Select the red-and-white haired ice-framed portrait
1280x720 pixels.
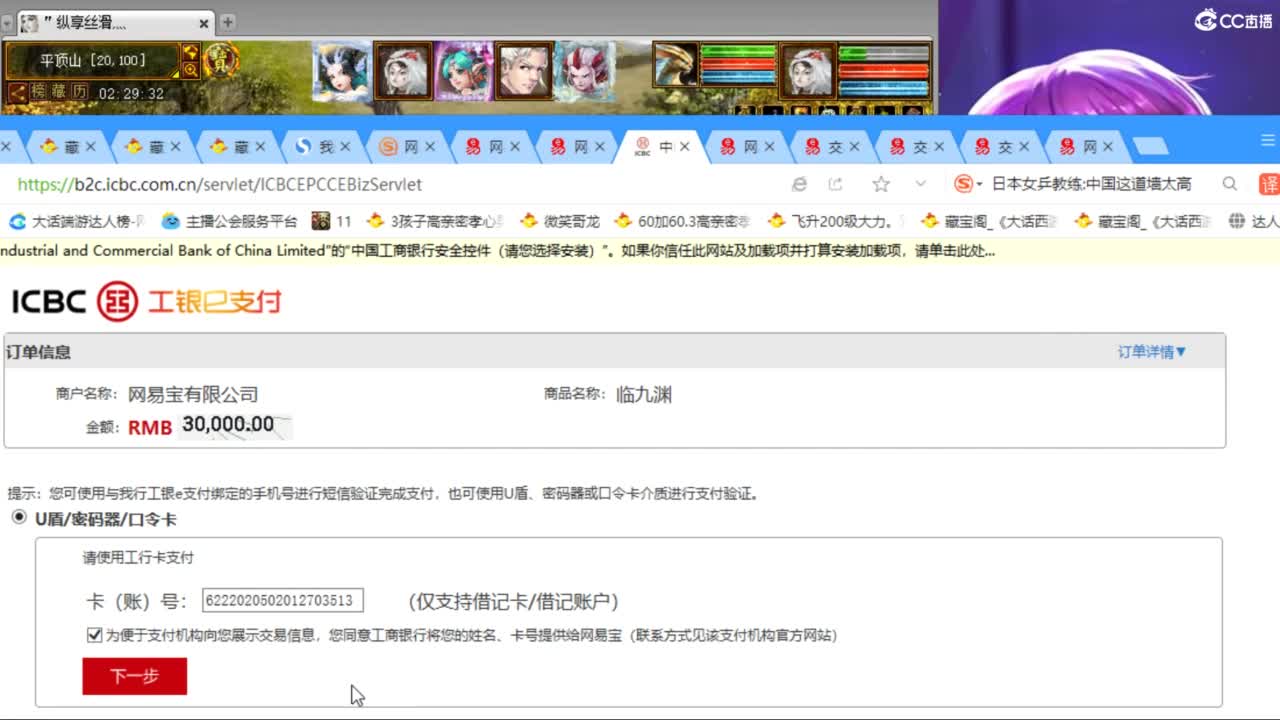pos(584,71)
